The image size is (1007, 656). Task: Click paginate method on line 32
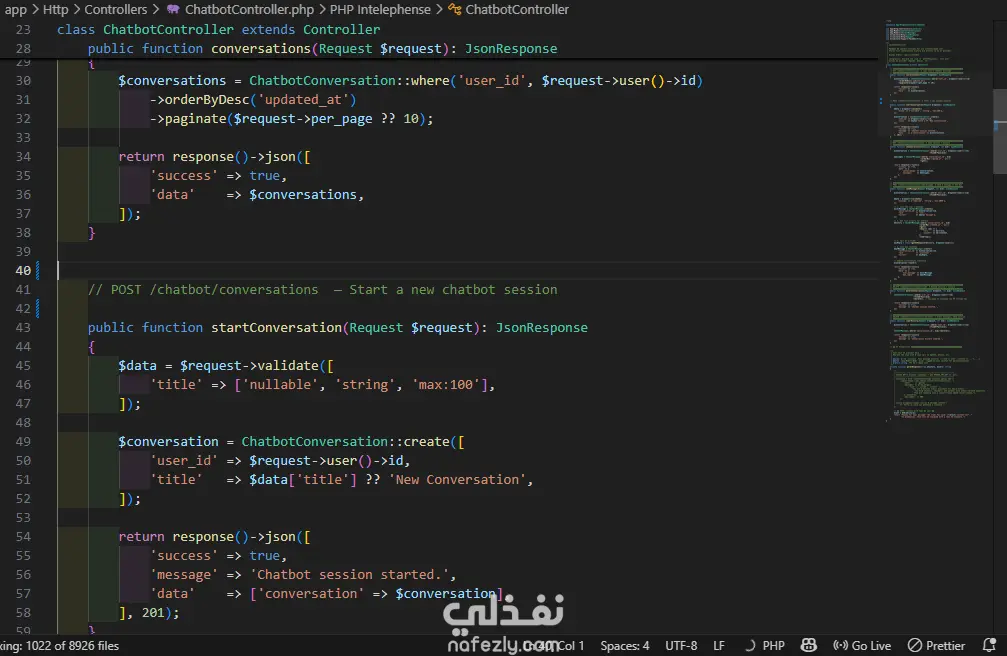[195, 119]
